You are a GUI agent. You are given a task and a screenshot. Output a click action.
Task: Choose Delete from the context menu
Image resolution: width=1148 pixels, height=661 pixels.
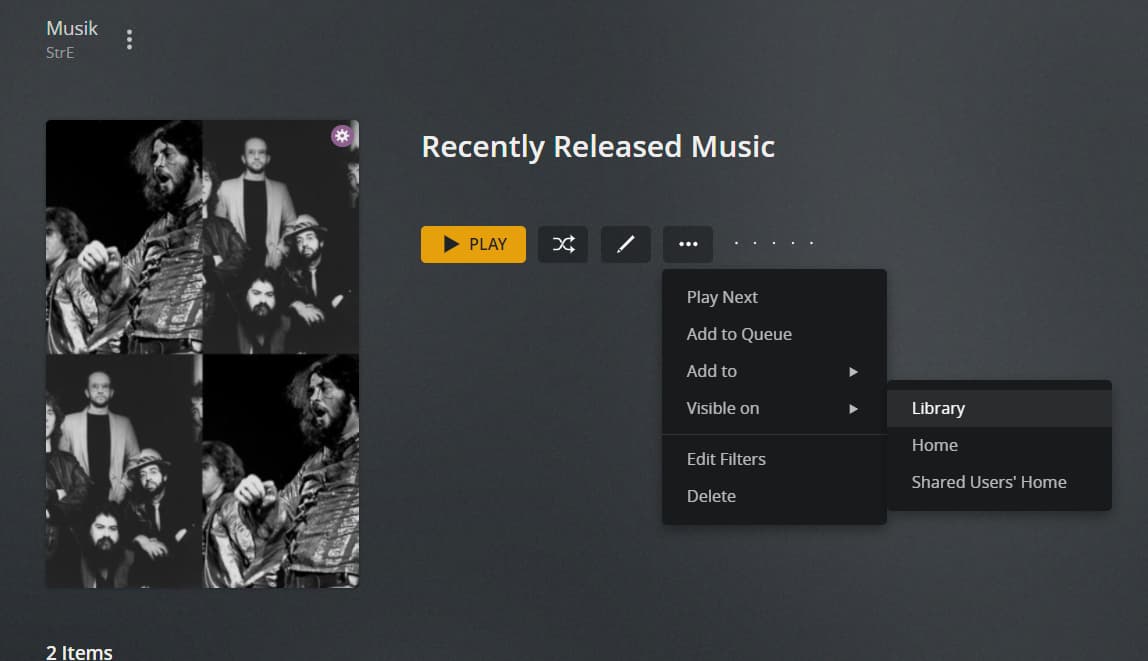775,496
